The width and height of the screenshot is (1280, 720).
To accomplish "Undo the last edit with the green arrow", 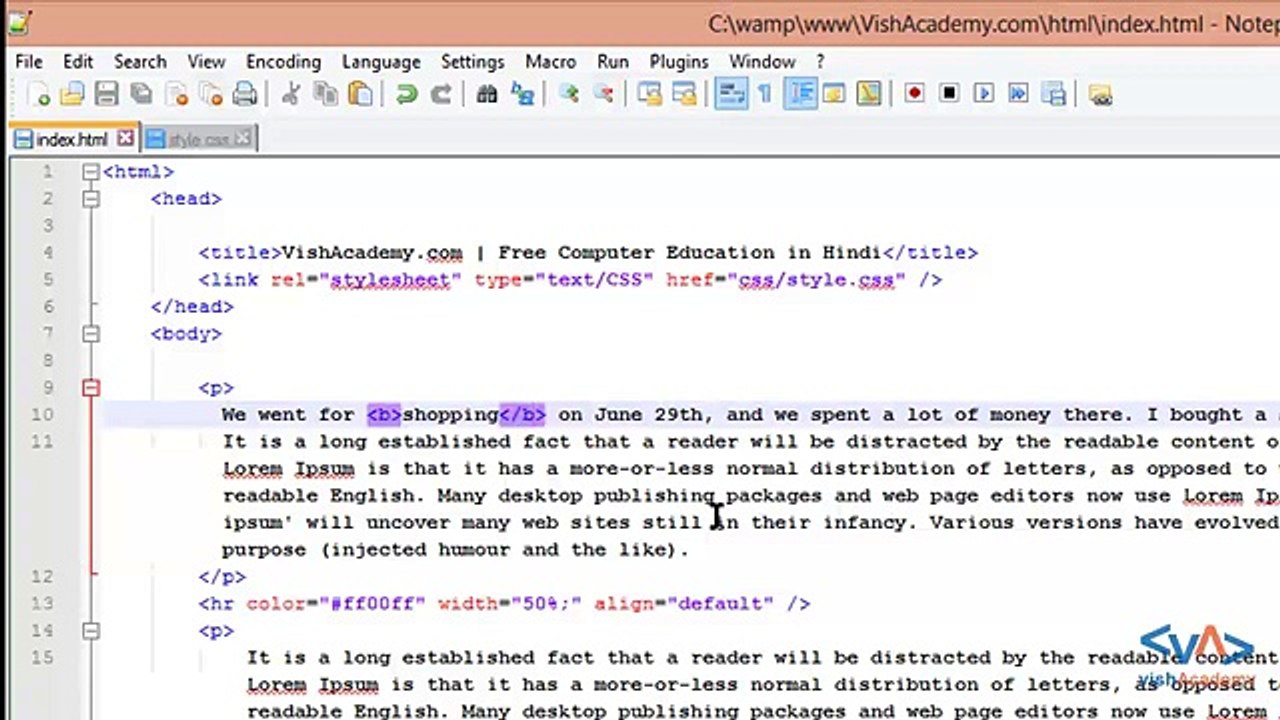I will [406, 94].
